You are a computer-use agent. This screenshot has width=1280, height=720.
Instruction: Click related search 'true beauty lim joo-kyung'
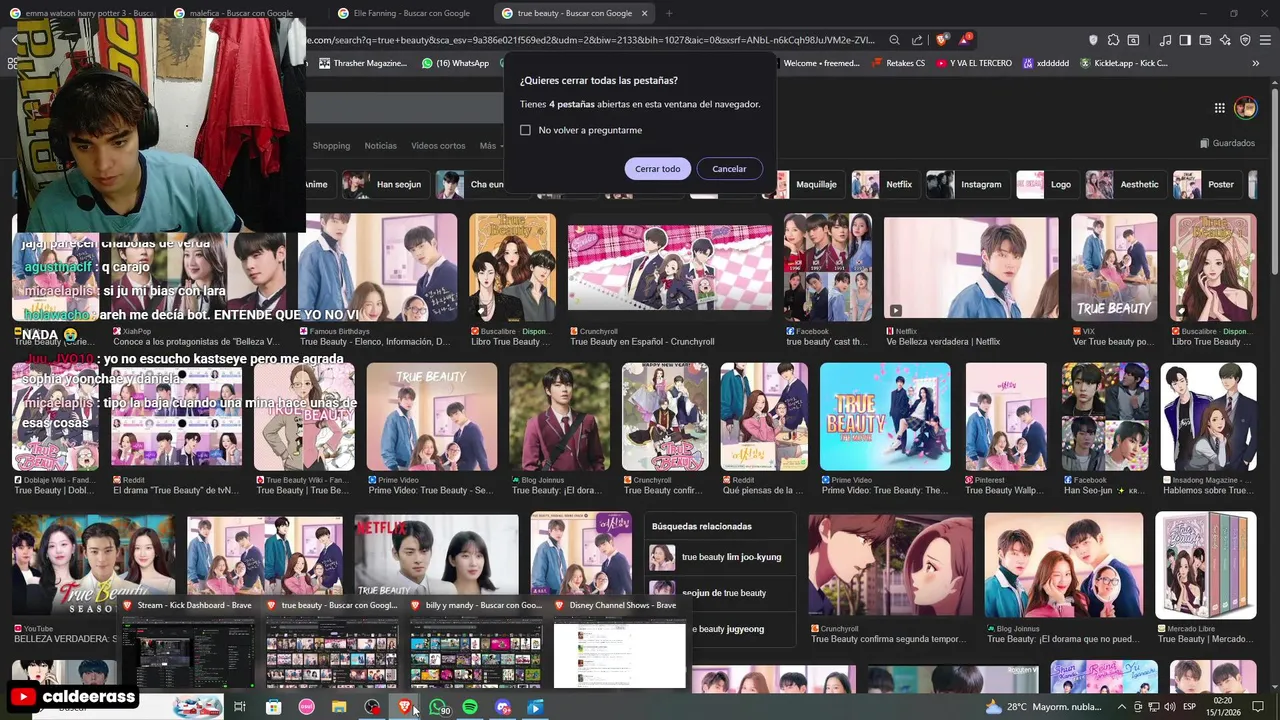pos(720,557)
